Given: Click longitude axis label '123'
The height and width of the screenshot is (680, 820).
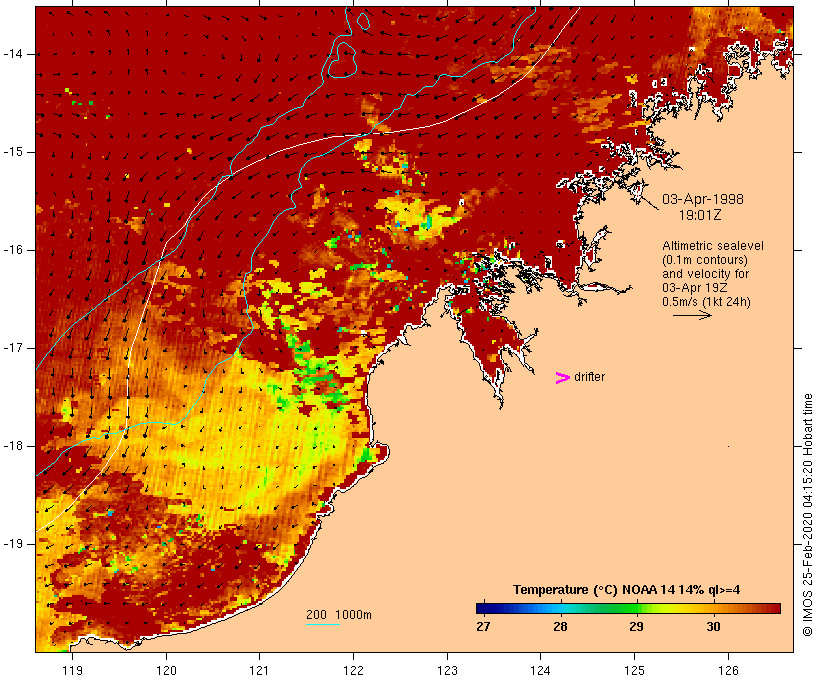Looking at the screenshot, I should coord(447,670).
